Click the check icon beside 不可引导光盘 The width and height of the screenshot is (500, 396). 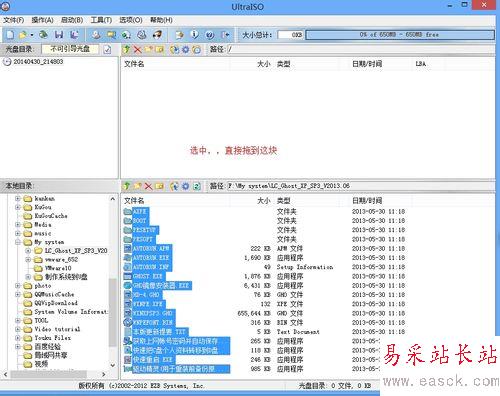(107, 50)
